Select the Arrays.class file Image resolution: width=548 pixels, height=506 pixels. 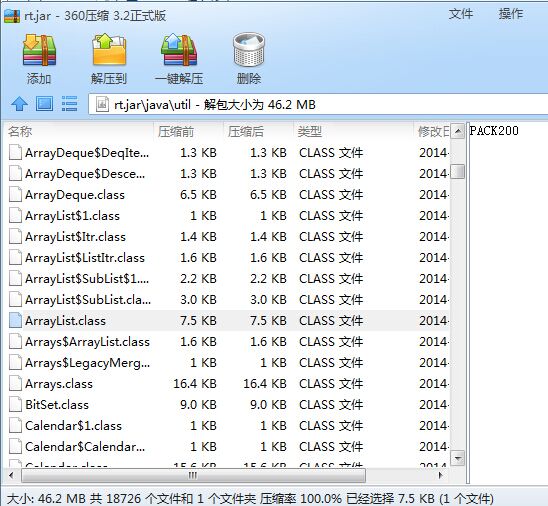click(x=227, y=384)
